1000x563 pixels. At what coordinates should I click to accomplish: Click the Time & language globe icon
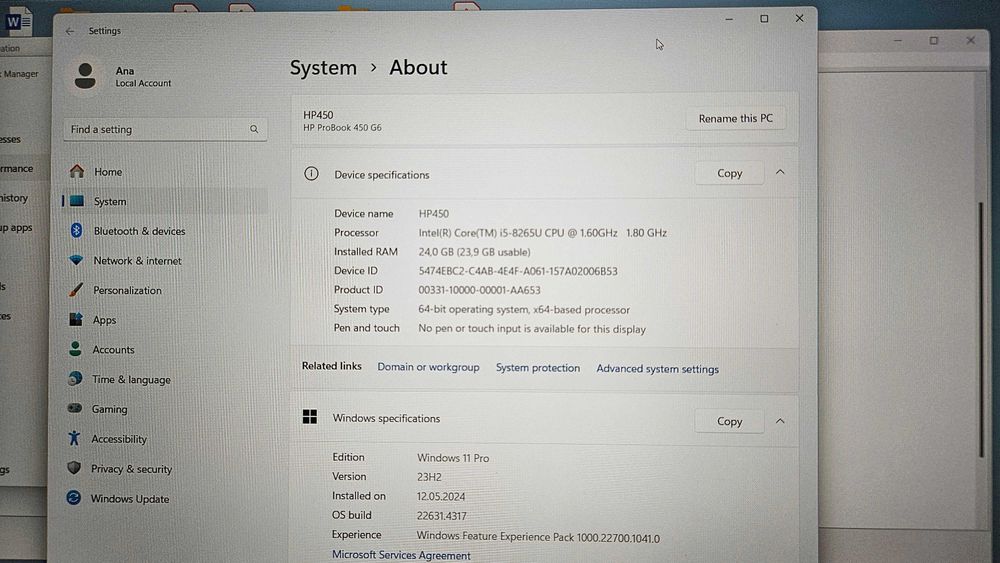point(75,378)
